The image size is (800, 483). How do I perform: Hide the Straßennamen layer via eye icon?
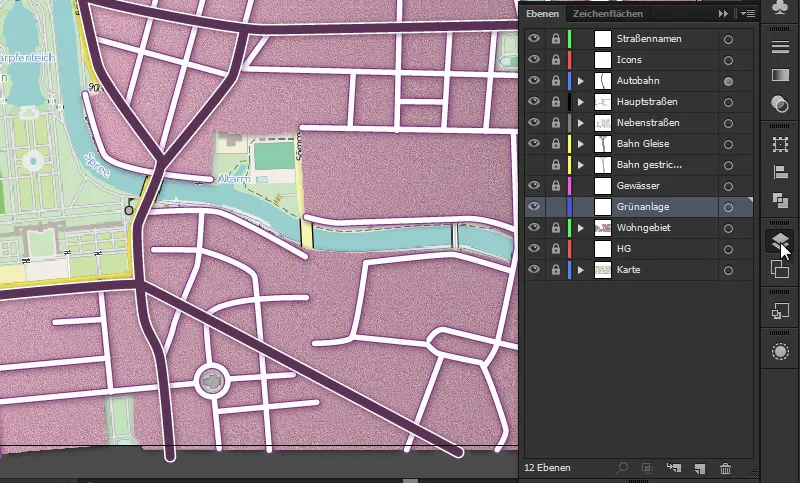click(534, 38)
